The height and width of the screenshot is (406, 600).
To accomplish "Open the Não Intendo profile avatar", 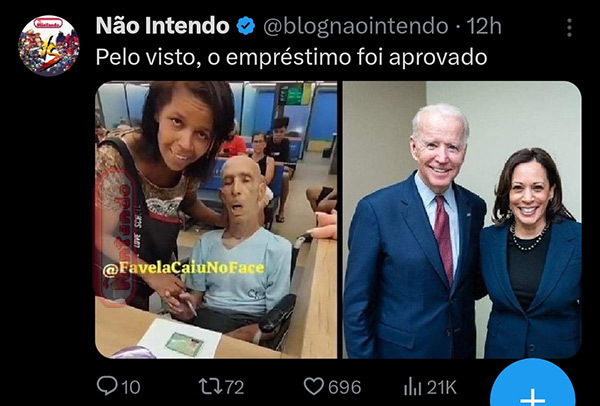I will click(49, 46).
